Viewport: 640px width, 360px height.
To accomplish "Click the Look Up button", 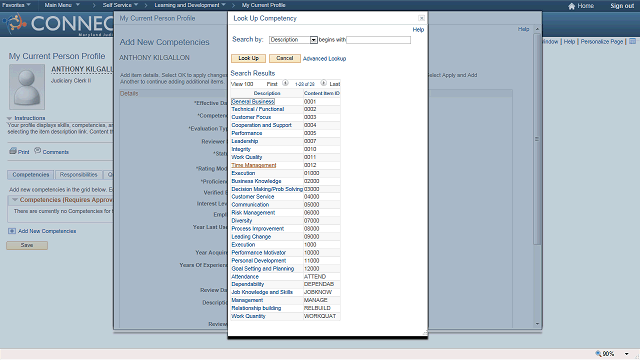I will (x=248, y=58).
